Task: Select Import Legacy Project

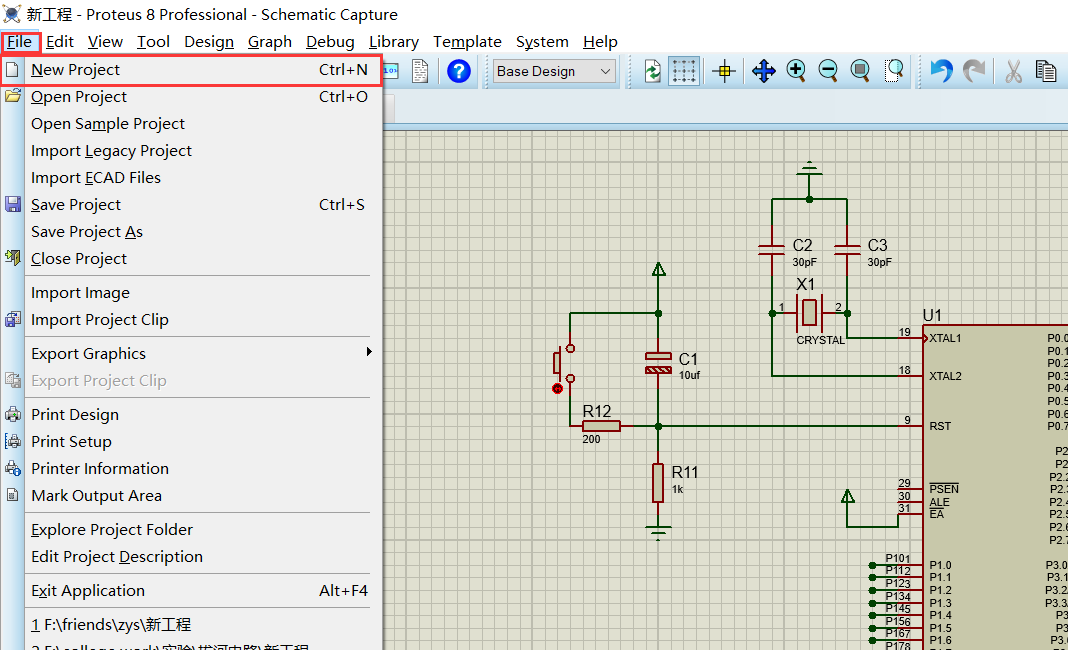Action: pos(191,151)
